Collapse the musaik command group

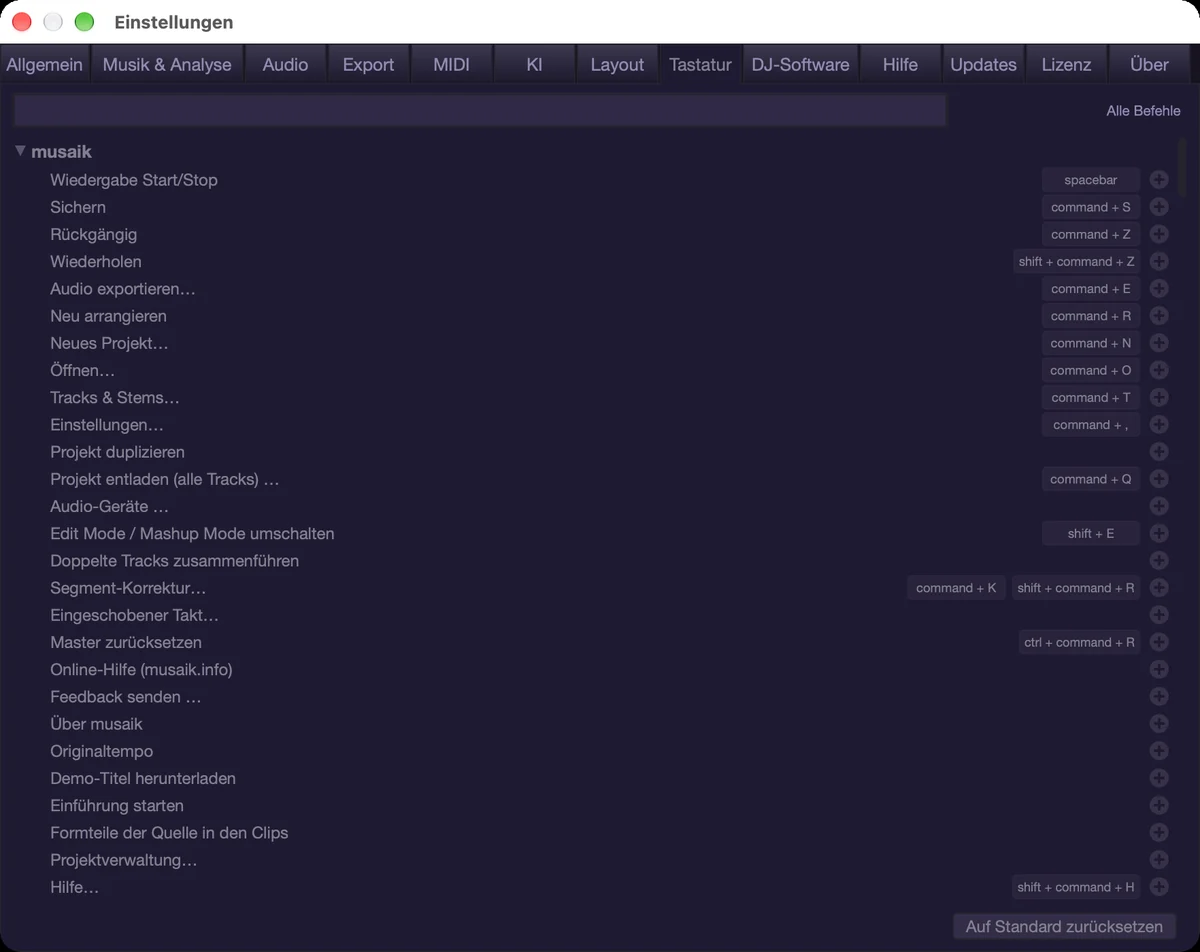pyautogui.click(x=20, y=152)
